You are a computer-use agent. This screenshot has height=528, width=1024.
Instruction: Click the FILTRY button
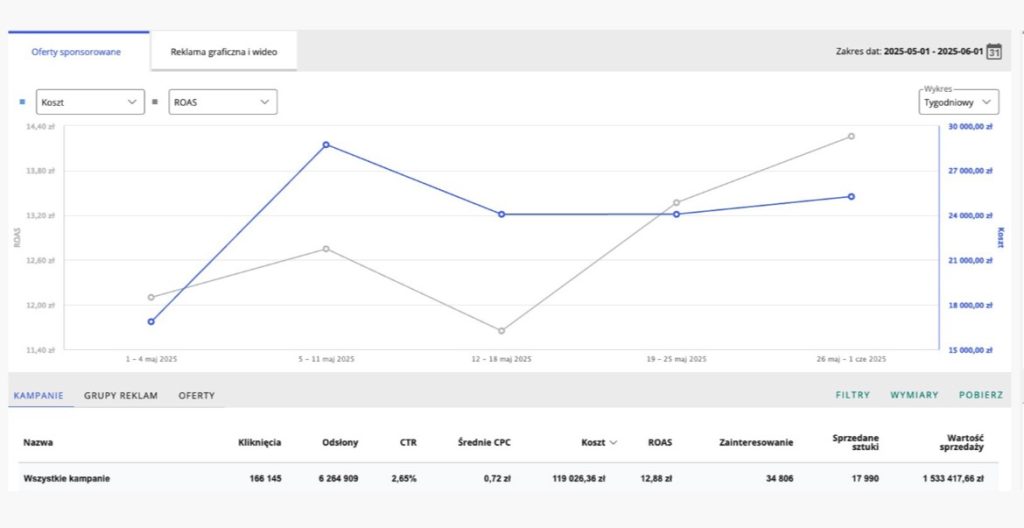pos(852,395)
